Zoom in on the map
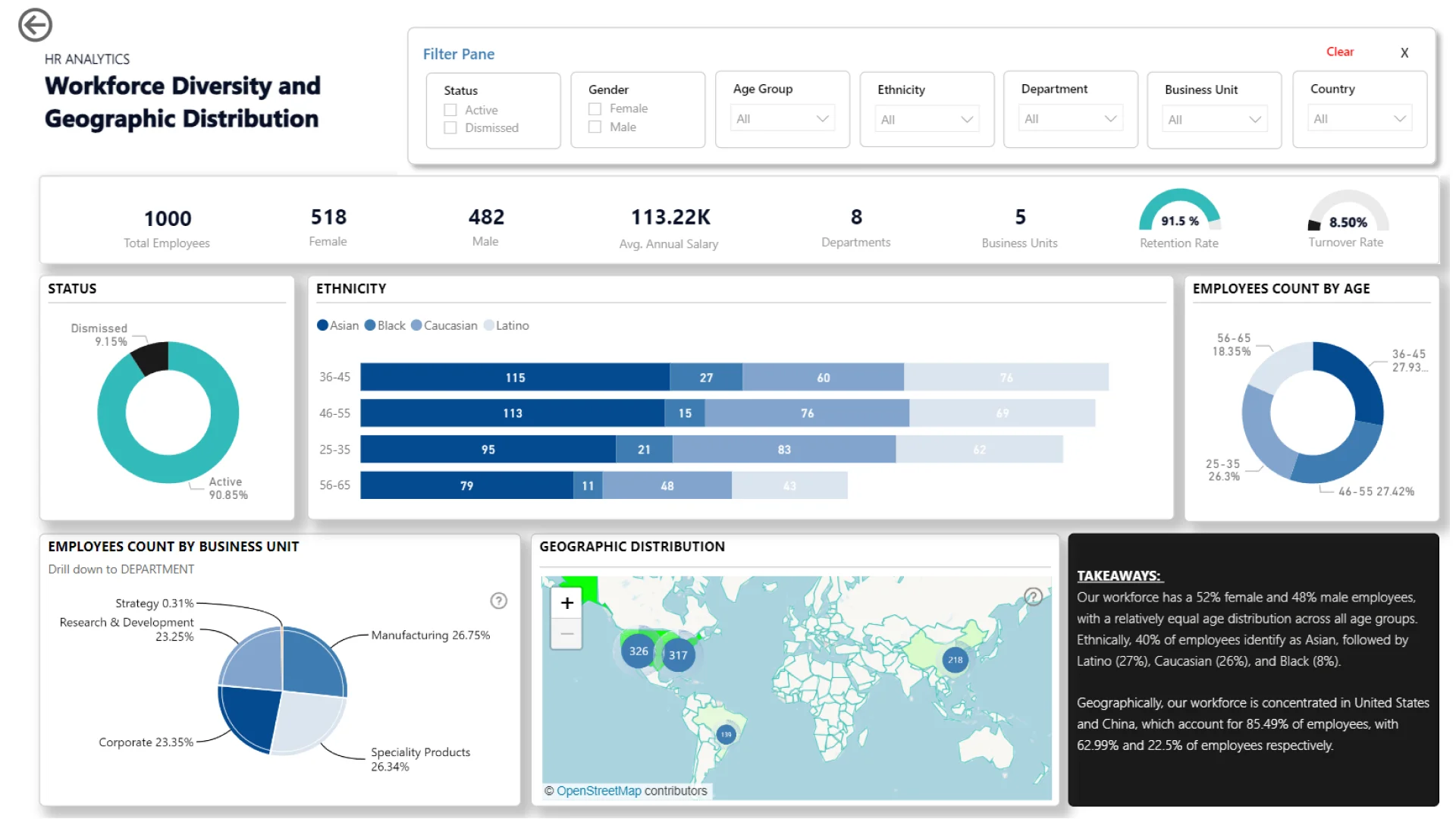The height and width of the screenshot is (819, 1456). [x=566, y=603]
